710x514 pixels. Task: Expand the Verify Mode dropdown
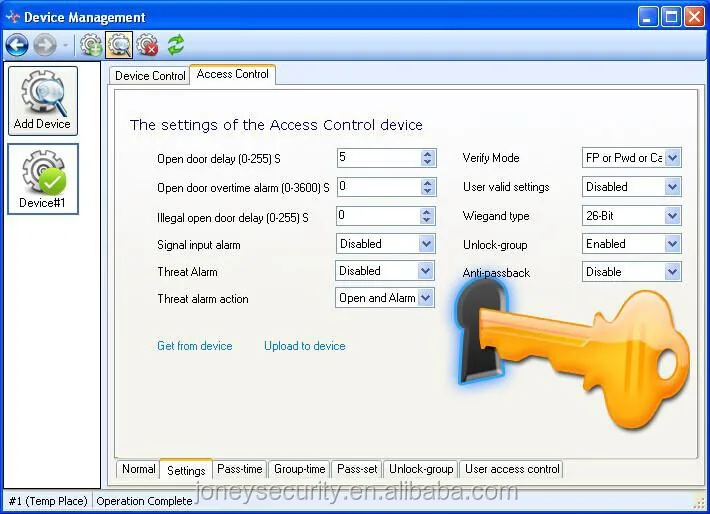[x=672, y=158]
